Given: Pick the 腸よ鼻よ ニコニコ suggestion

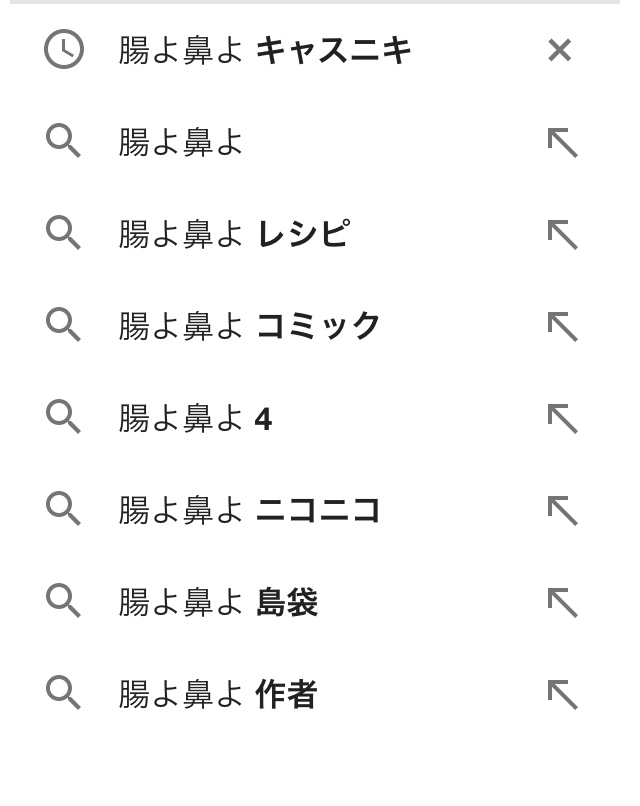Looking at the screenshot, I should tap(250, 510).
